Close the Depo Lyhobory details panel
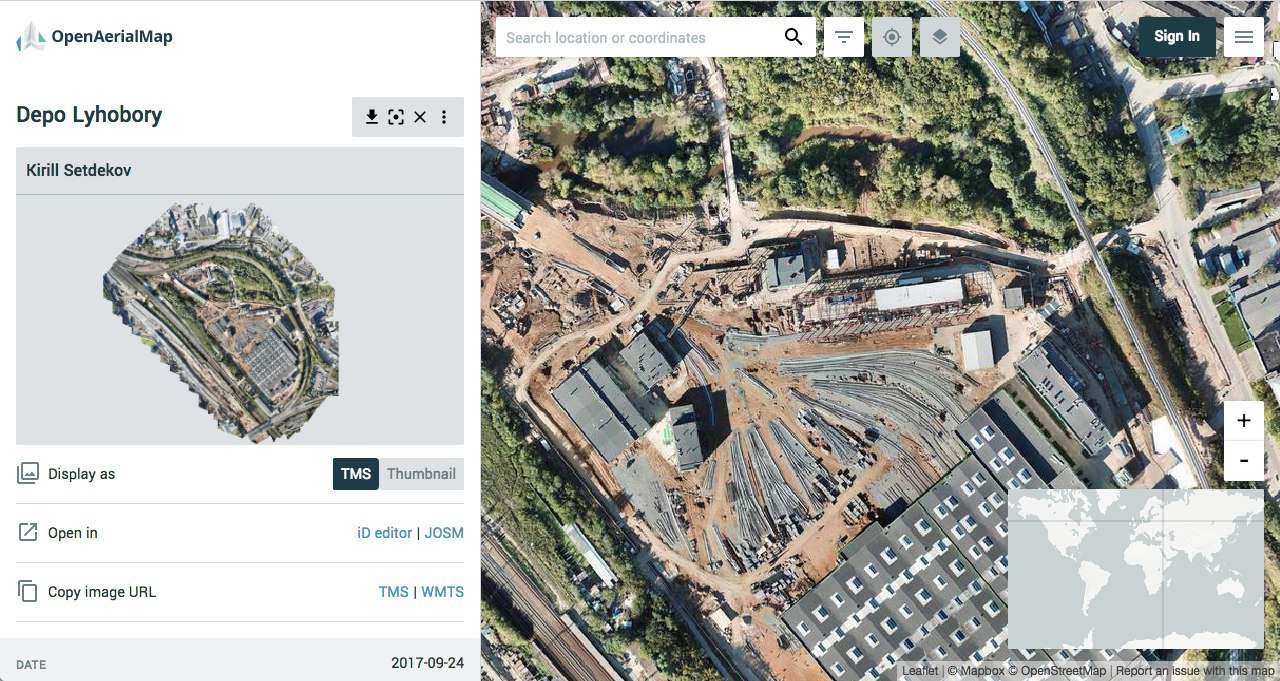This screenshot has width=1280, height=681. [x=420, y=117]
